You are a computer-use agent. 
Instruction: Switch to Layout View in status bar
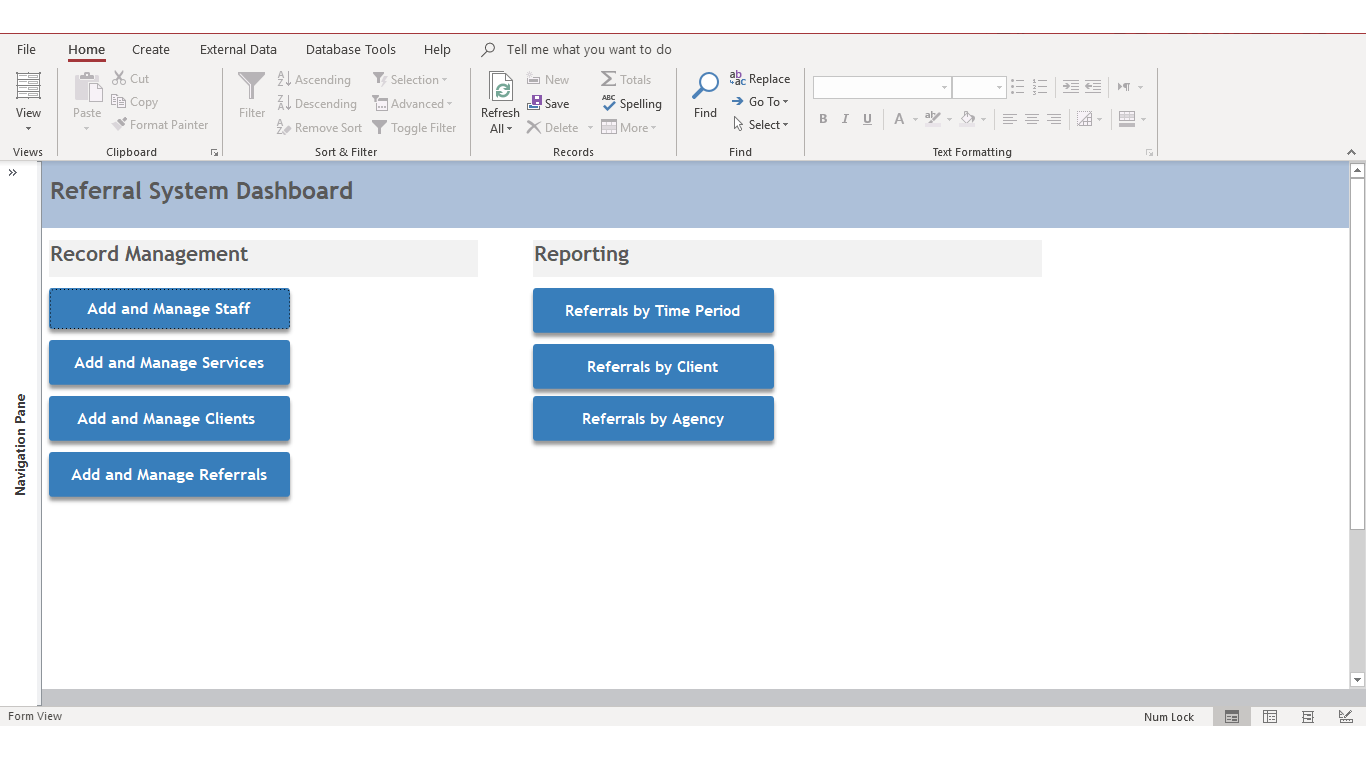tap(1308, 717)
